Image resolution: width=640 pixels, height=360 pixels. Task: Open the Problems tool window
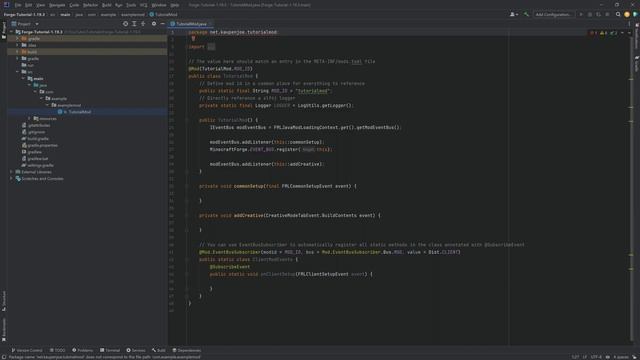tap(82, 350)
